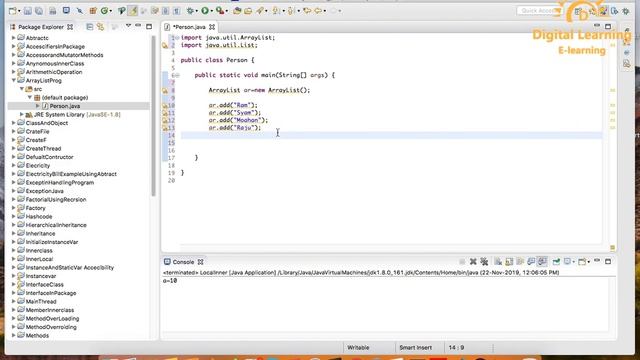Select the MethodOverLoading project
640x360 pixels.
click(x=52, y=318)
